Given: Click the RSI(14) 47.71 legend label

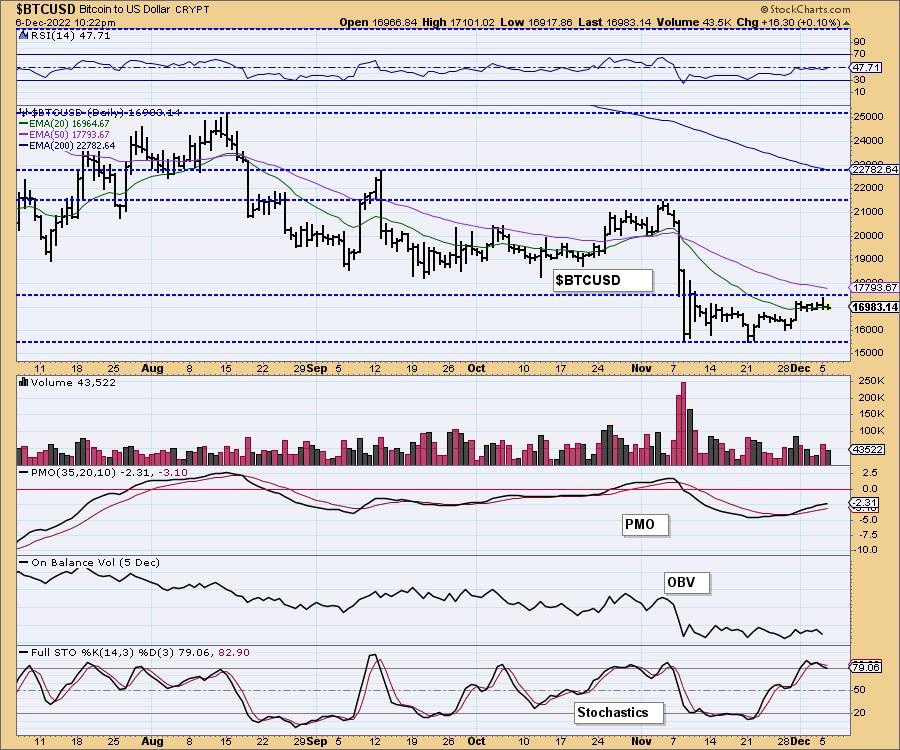Looking at the screenshot, I should click(x=69, y=35).
